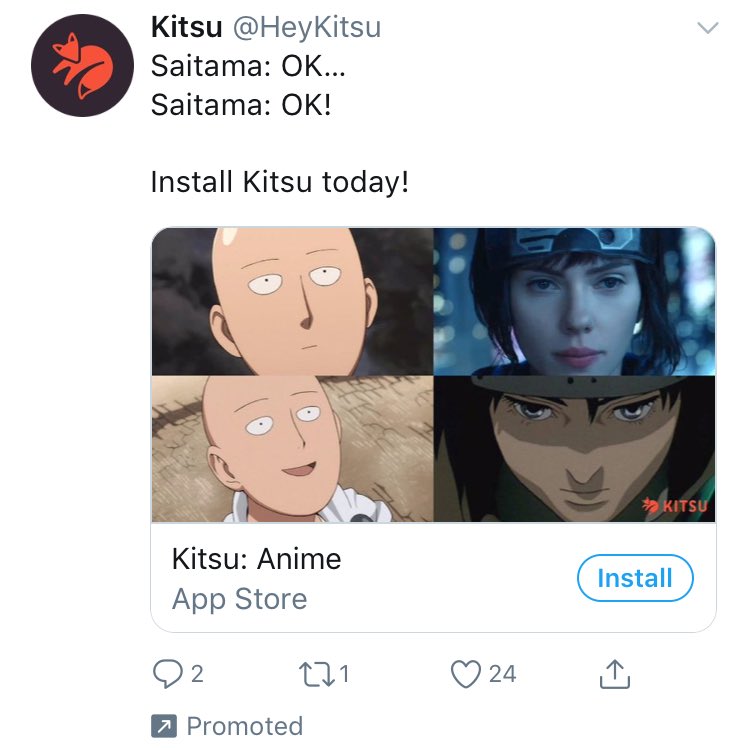View the live-action blue-helmet image panel
748x748 pixels.
pos(574,301)
